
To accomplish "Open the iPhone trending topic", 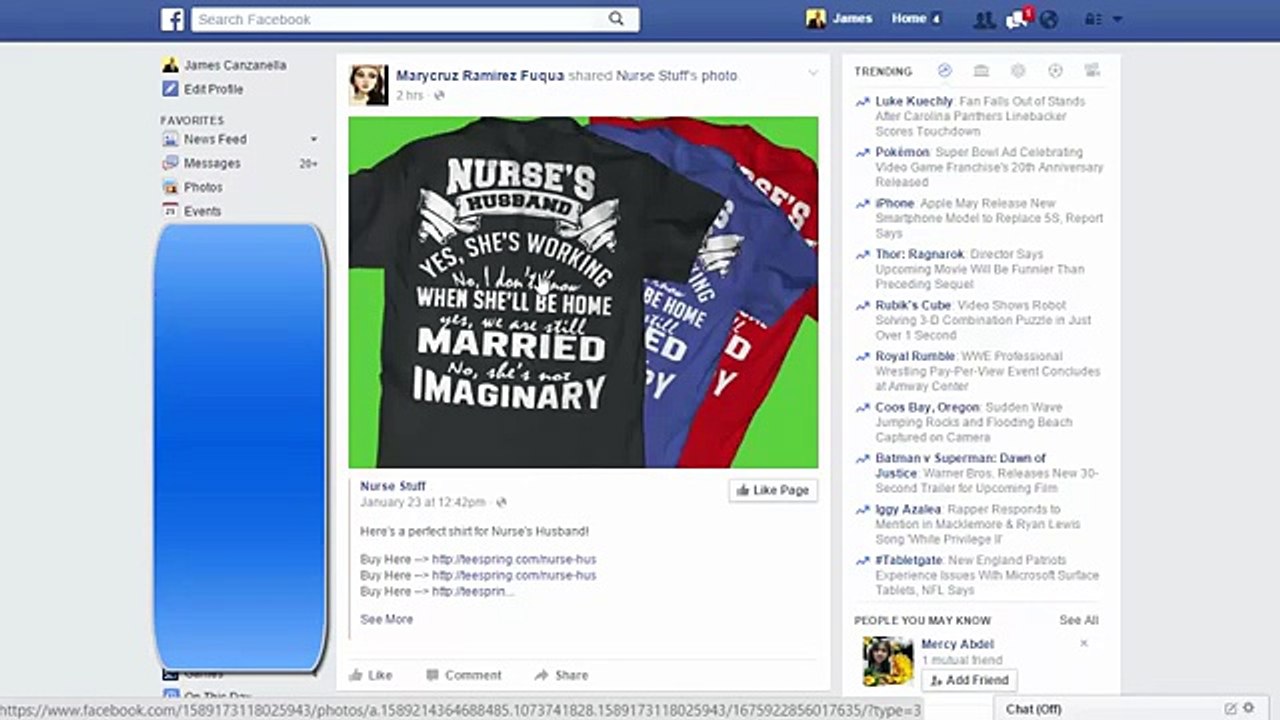I will click(x=895, y=203).
